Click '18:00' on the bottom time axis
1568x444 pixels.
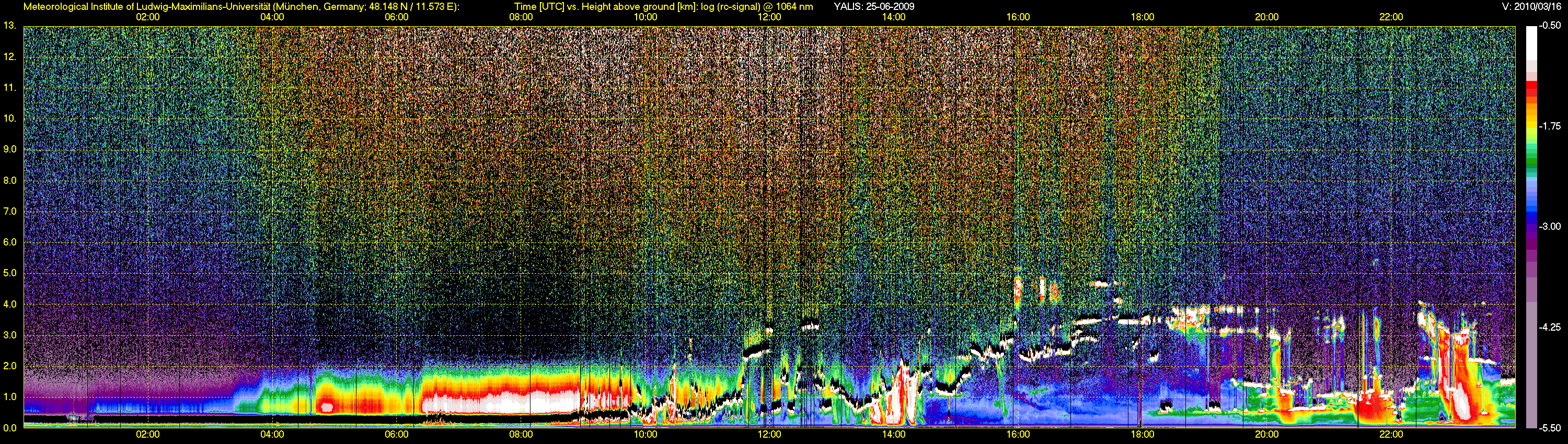click(1143, 434)
